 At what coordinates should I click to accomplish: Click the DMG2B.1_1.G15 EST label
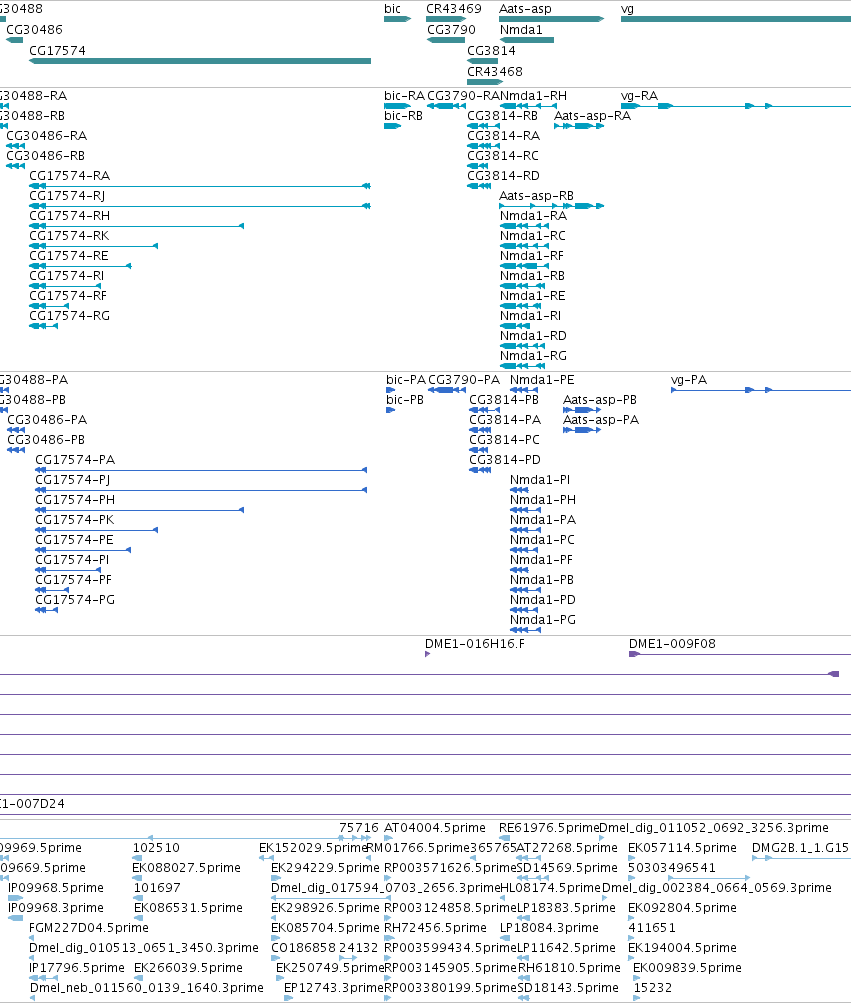[800, 848]
